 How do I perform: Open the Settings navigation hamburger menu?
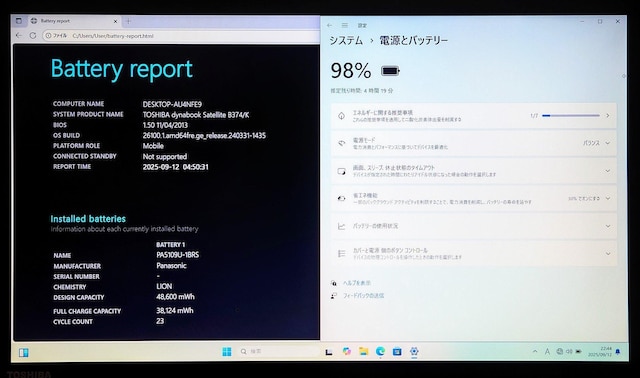(344, 25)
